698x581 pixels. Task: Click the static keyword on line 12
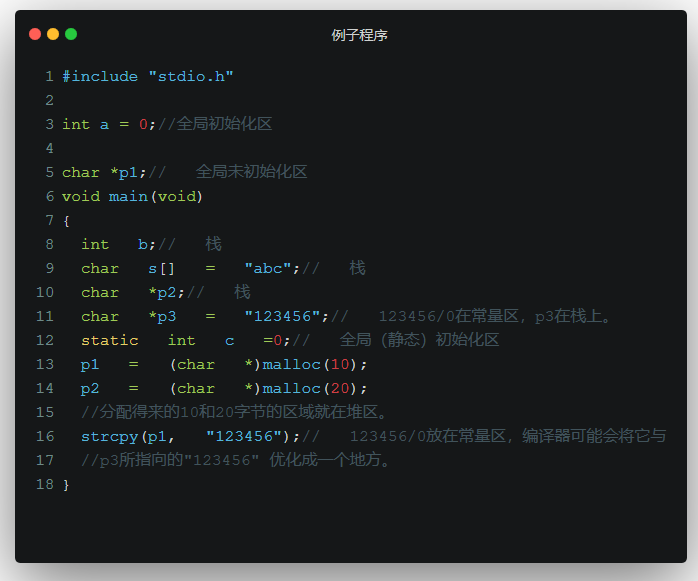coord(110,341)
